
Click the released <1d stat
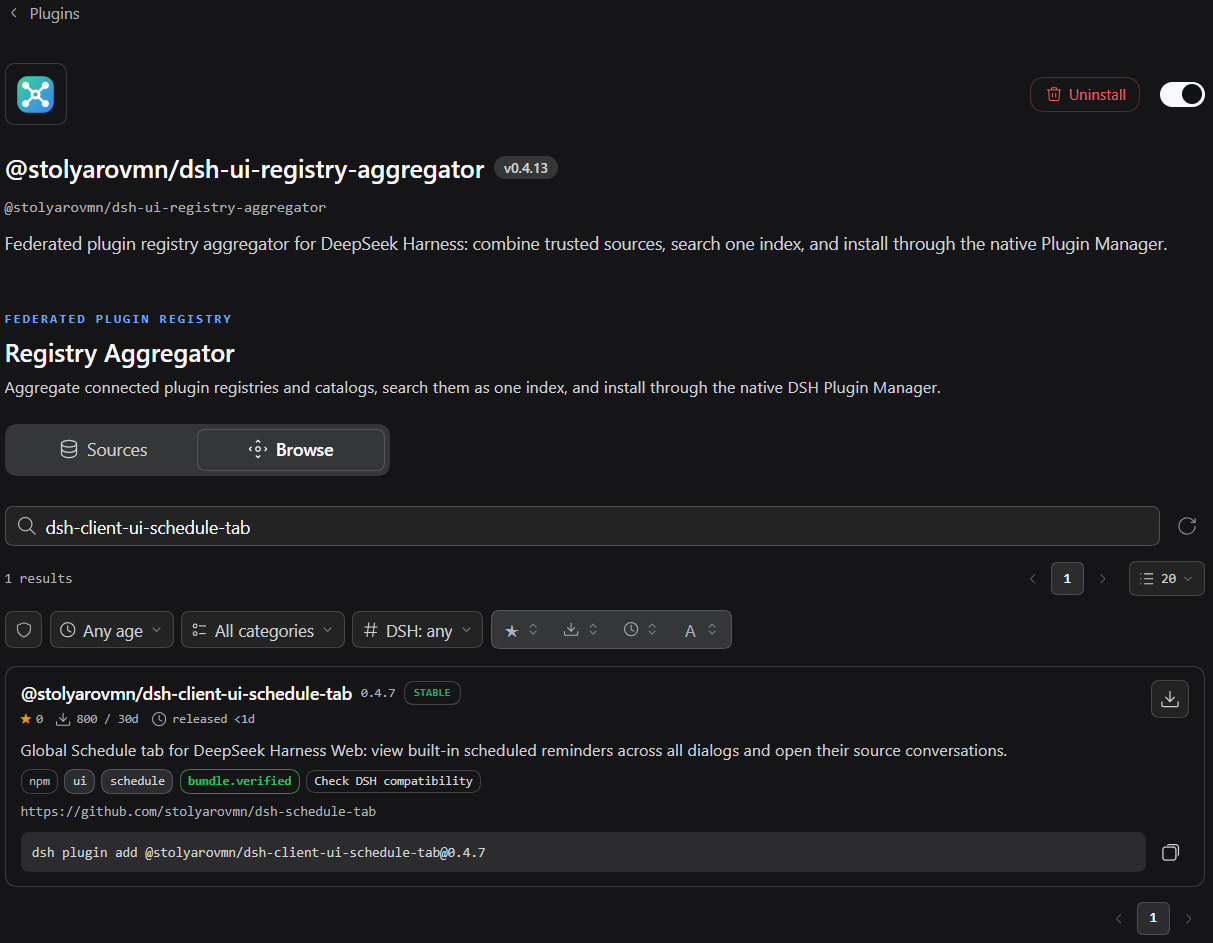point(204,719)
